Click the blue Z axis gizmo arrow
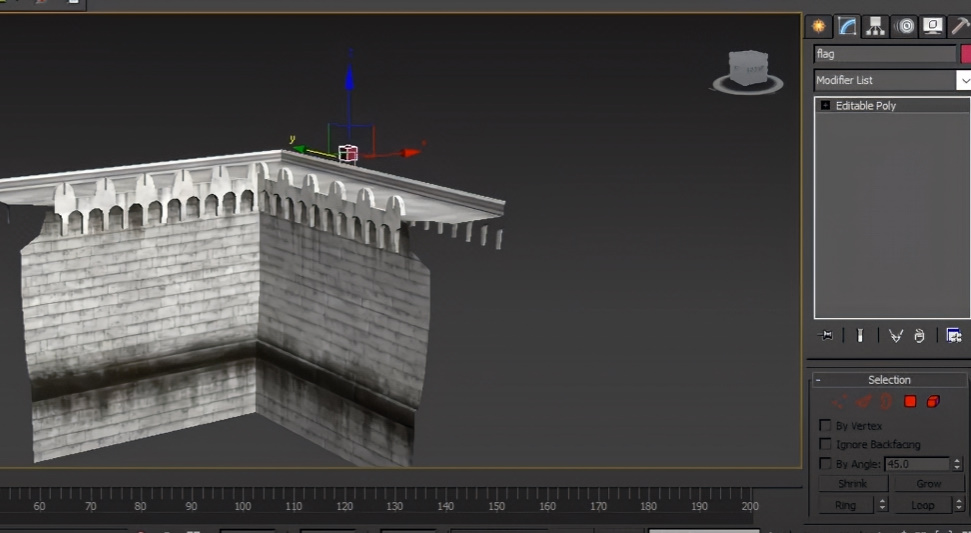The width and height of the screenshot is (971, 533). [349, 77]
